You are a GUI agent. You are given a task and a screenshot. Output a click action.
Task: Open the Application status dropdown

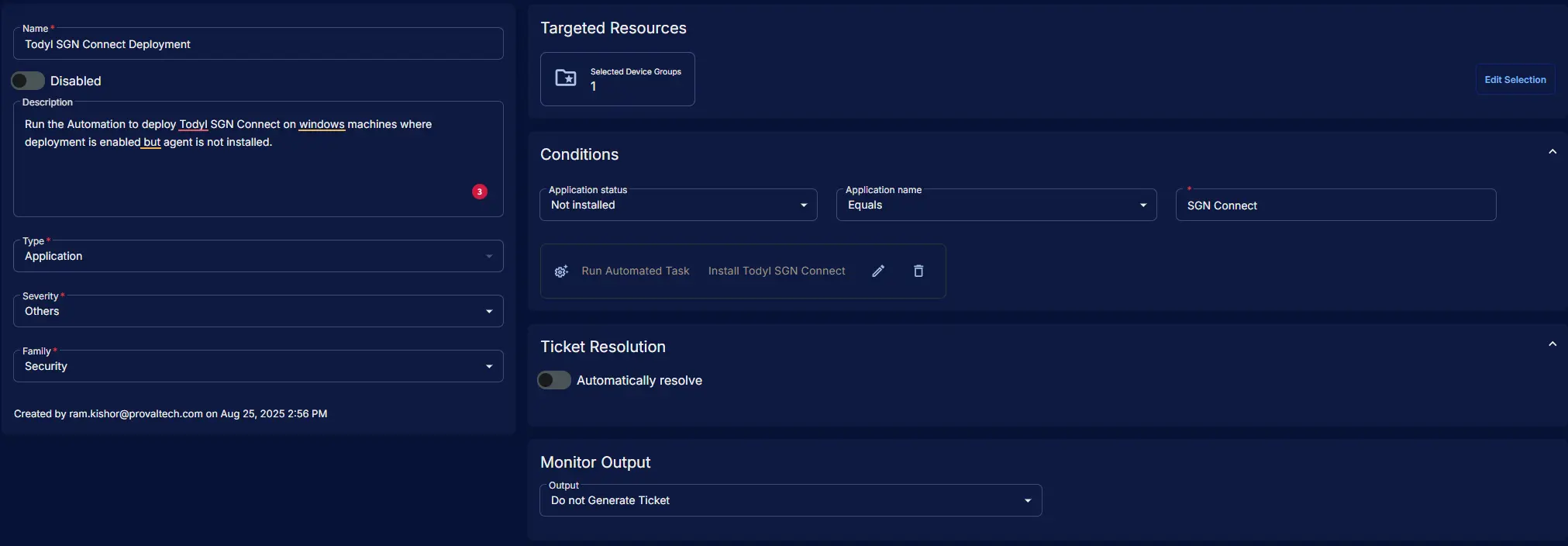678,205
